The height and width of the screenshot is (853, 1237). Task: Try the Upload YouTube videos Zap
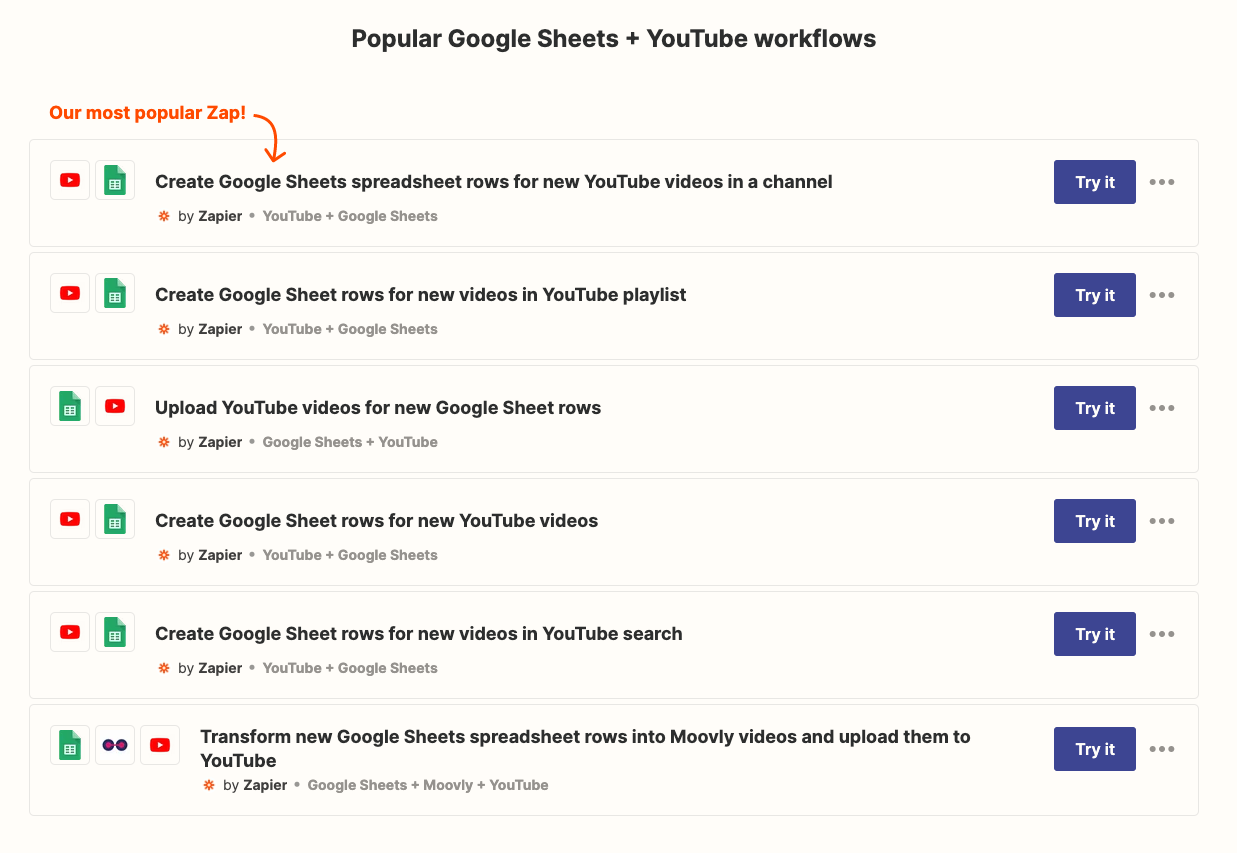(x=1095, y=408)
